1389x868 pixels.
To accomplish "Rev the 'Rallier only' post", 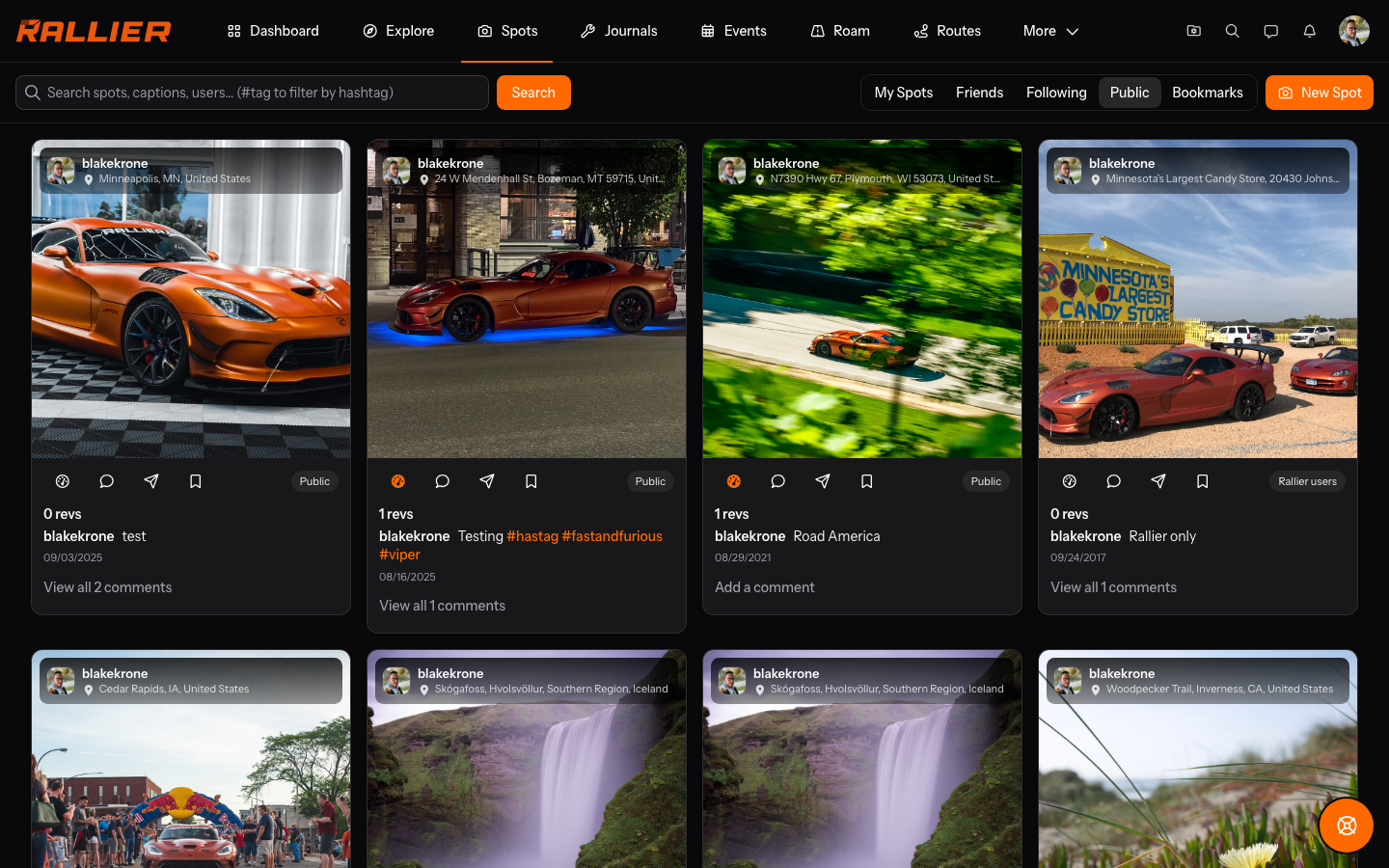I will pyautogui.click(x=1070, y=481).
